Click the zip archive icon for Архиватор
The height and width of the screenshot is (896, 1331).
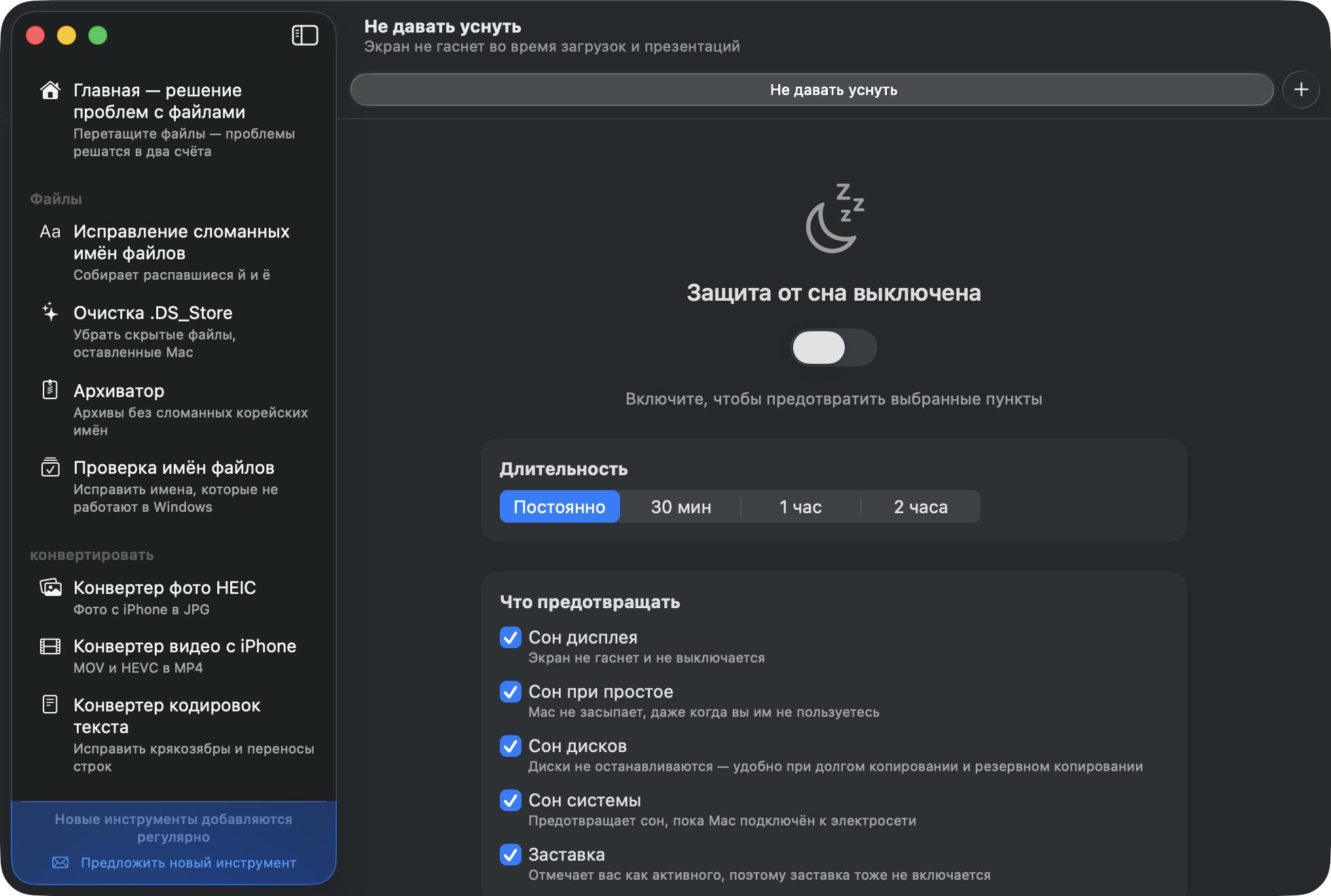[50, 390]
